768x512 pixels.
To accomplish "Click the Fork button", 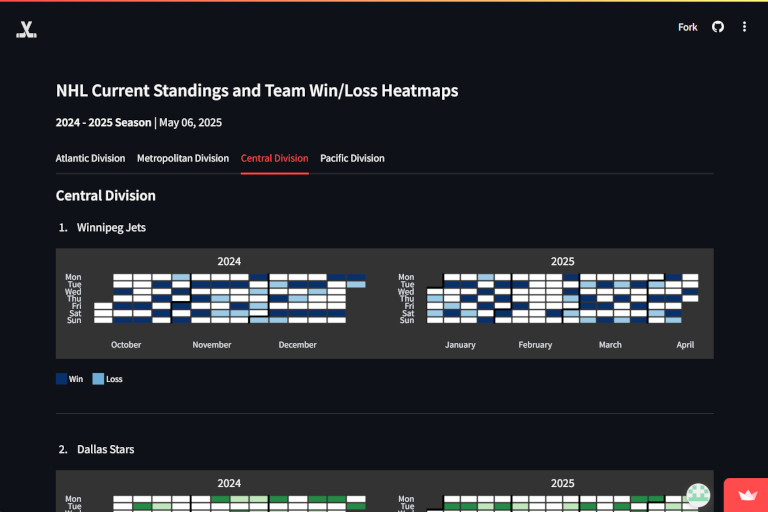I will point(687,27).
